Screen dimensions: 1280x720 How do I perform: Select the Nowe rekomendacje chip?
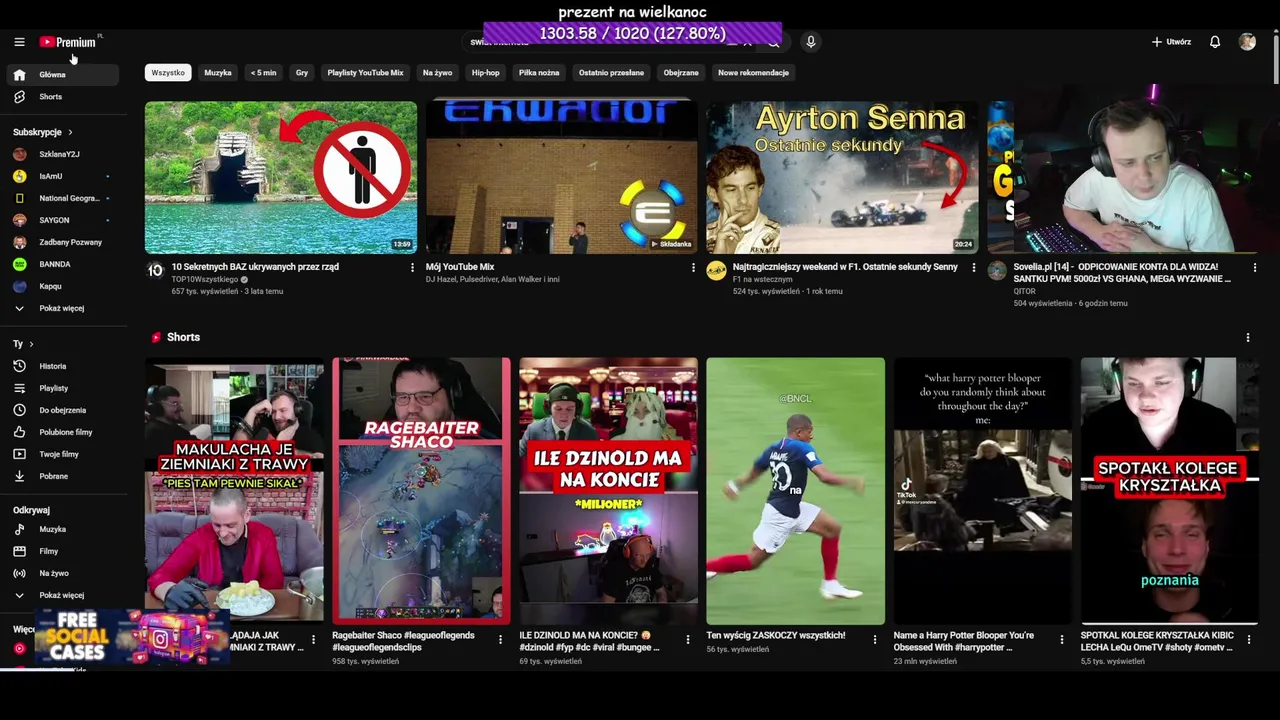(753, 73)
